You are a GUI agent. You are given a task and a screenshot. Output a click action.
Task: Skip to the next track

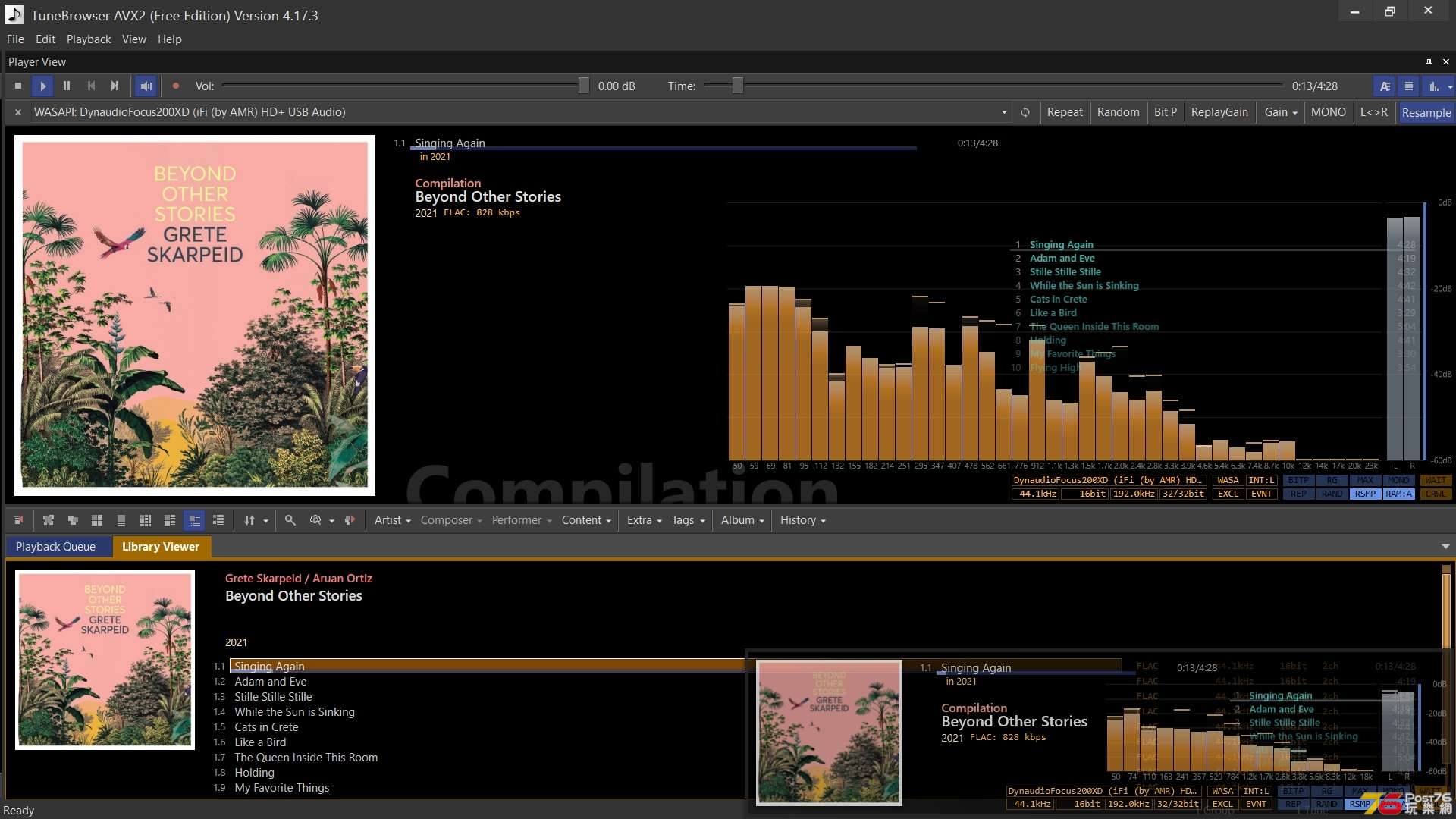[x=115, y=86]
